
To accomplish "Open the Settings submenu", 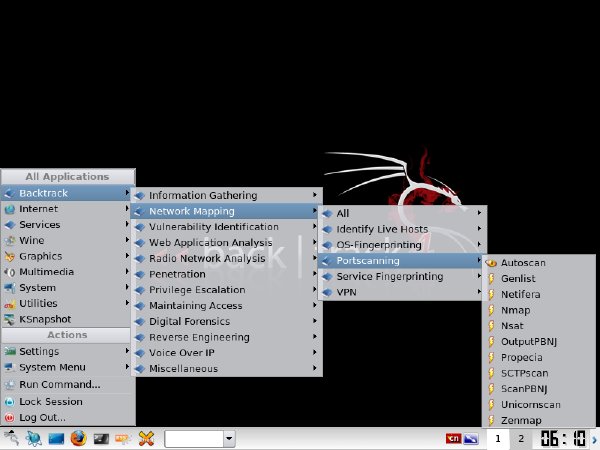I will [x=67, y=351].
